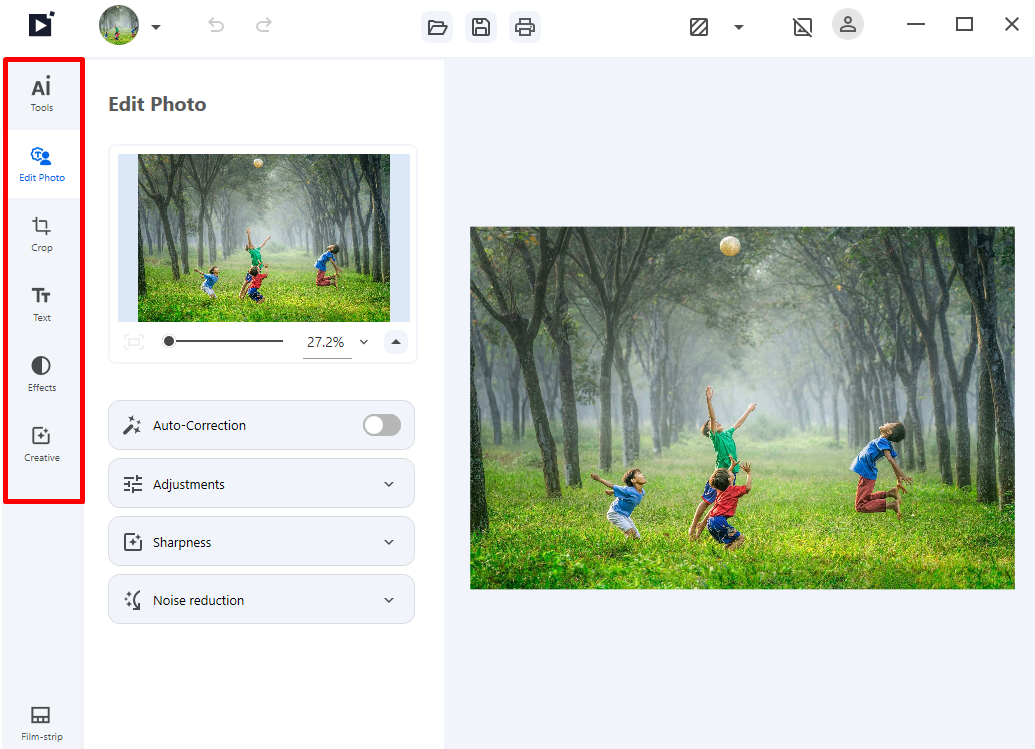Screen dimensions: 1035x749
Task: Click the zoom slider handle
Action: 169,341
